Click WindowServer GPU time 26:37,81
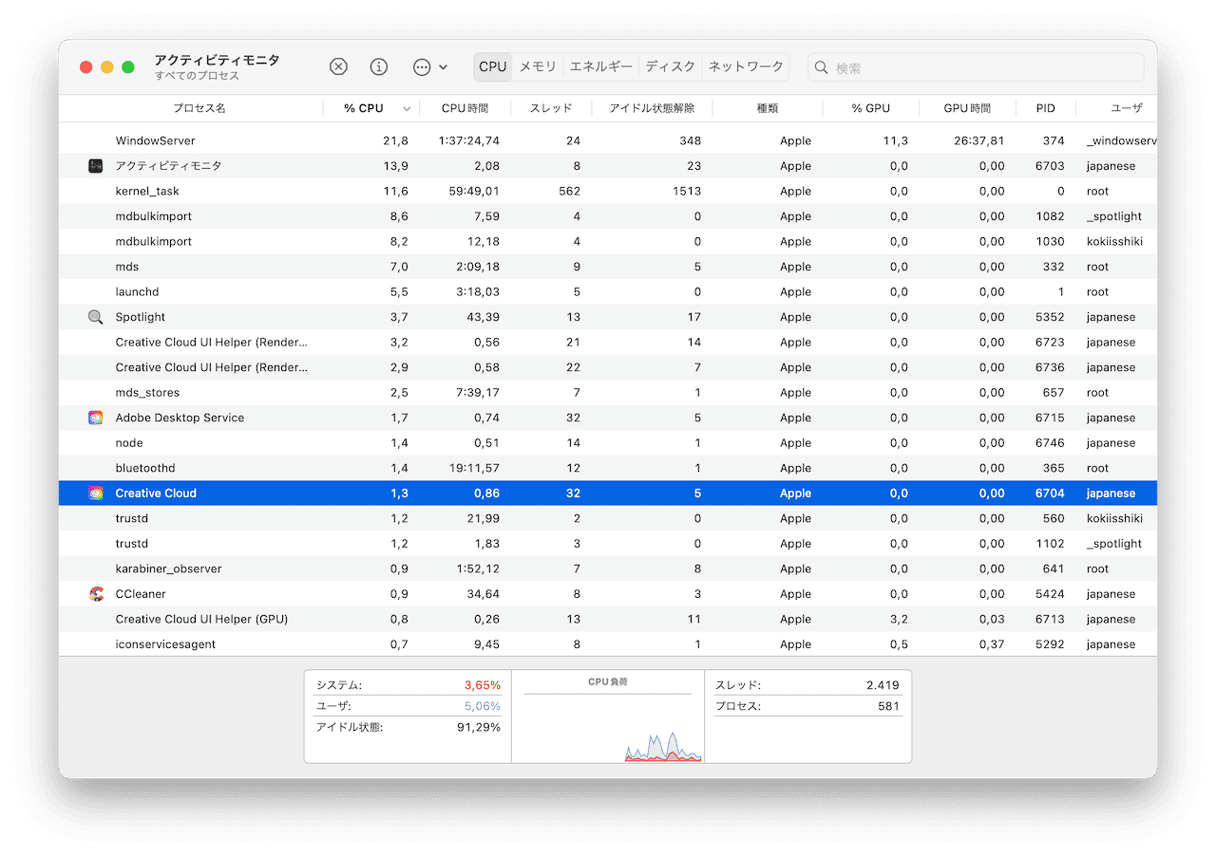The image size is (1216, 856). tap(978, 141)
